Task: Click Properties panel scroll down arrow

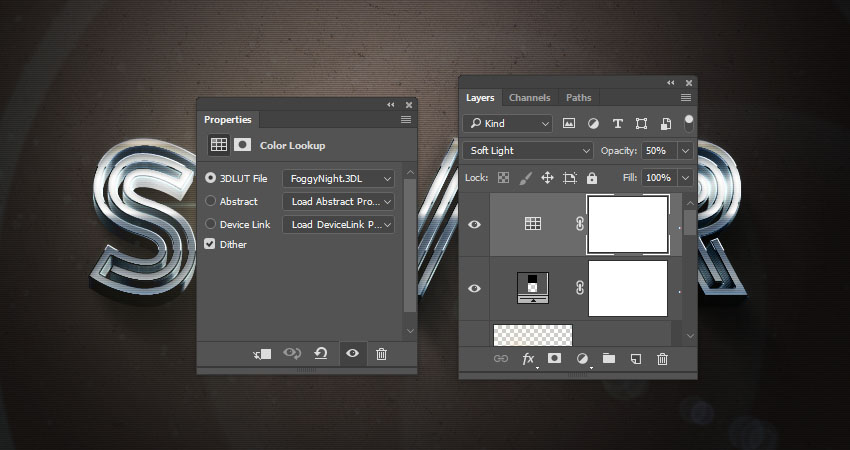Action: 410,331
